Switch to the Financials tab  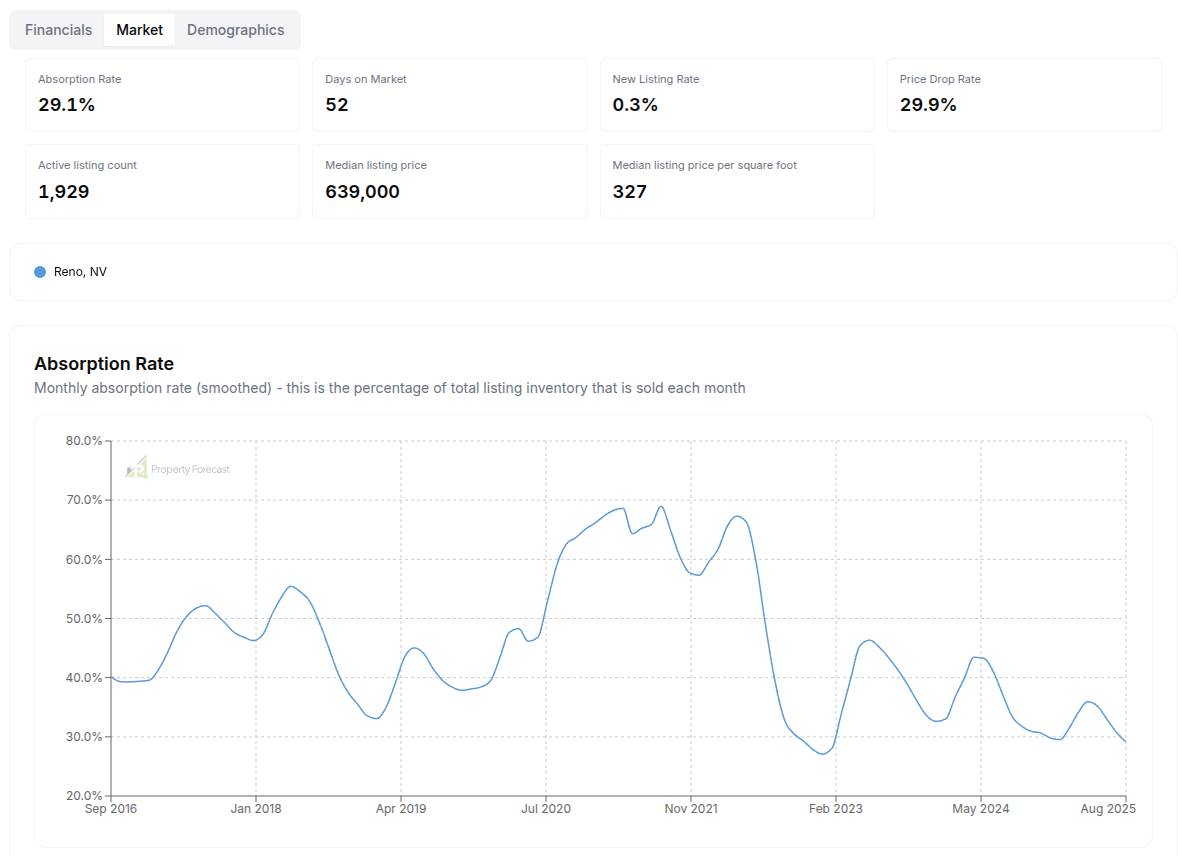[x=58, y=30]
